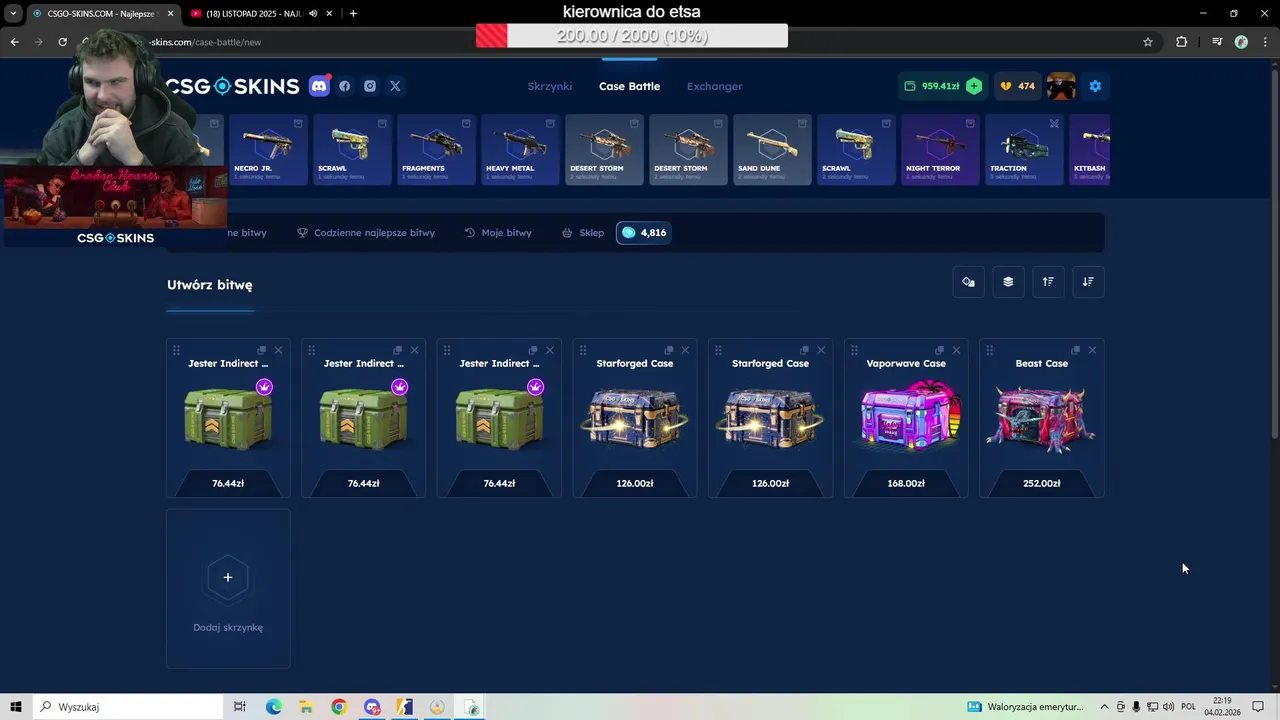Sort cases descending with arrow-down icon
The image size is (1280, 720).
click(1088, 282)
